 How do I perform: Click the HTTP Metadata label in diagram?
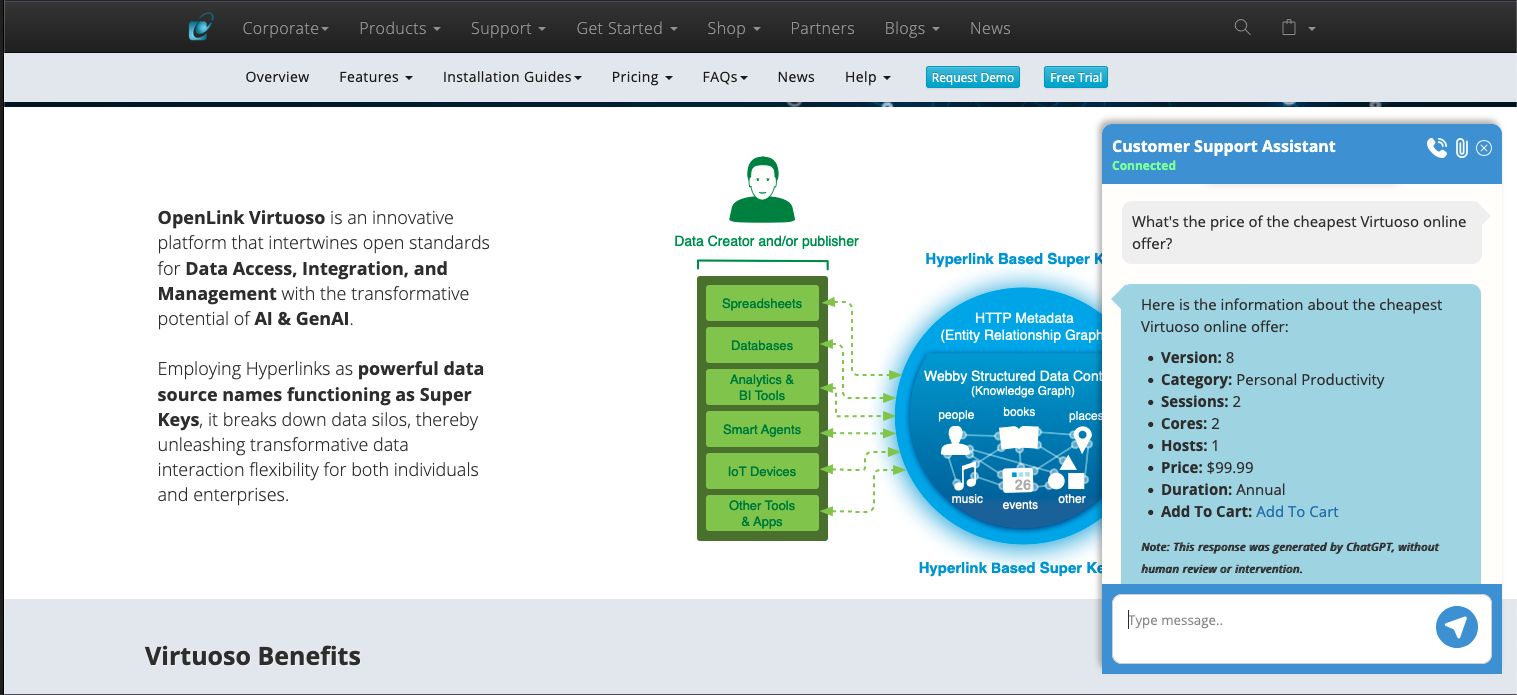point(1024,318)
